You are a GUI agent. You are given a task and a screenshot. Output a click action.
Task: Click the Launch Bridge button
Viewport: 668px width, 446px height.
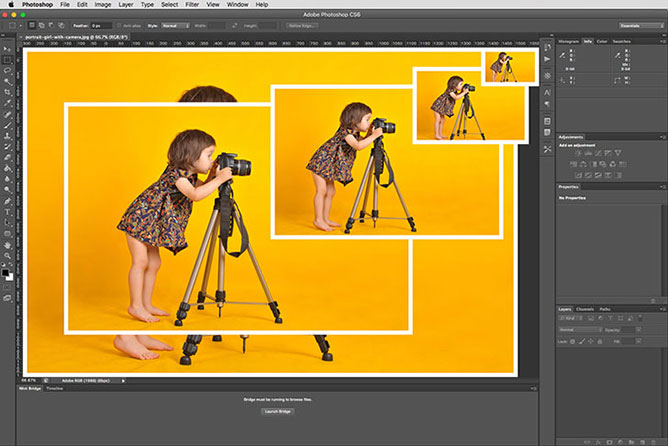[x=277, y=411]
